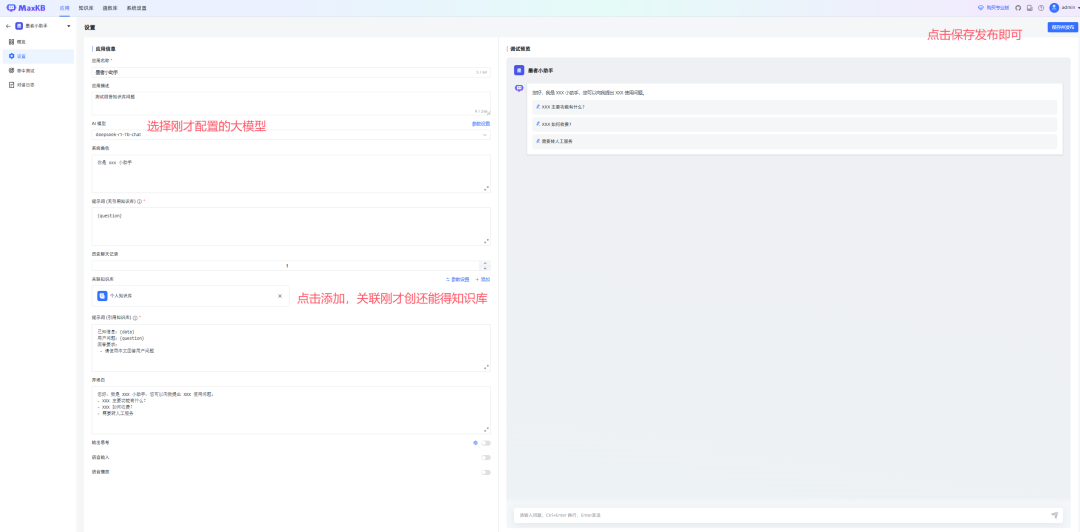Screen dimensions: 1080x532
Task: Click the suggested question '需要转人工服务'
Action: (x=794, y=141)
